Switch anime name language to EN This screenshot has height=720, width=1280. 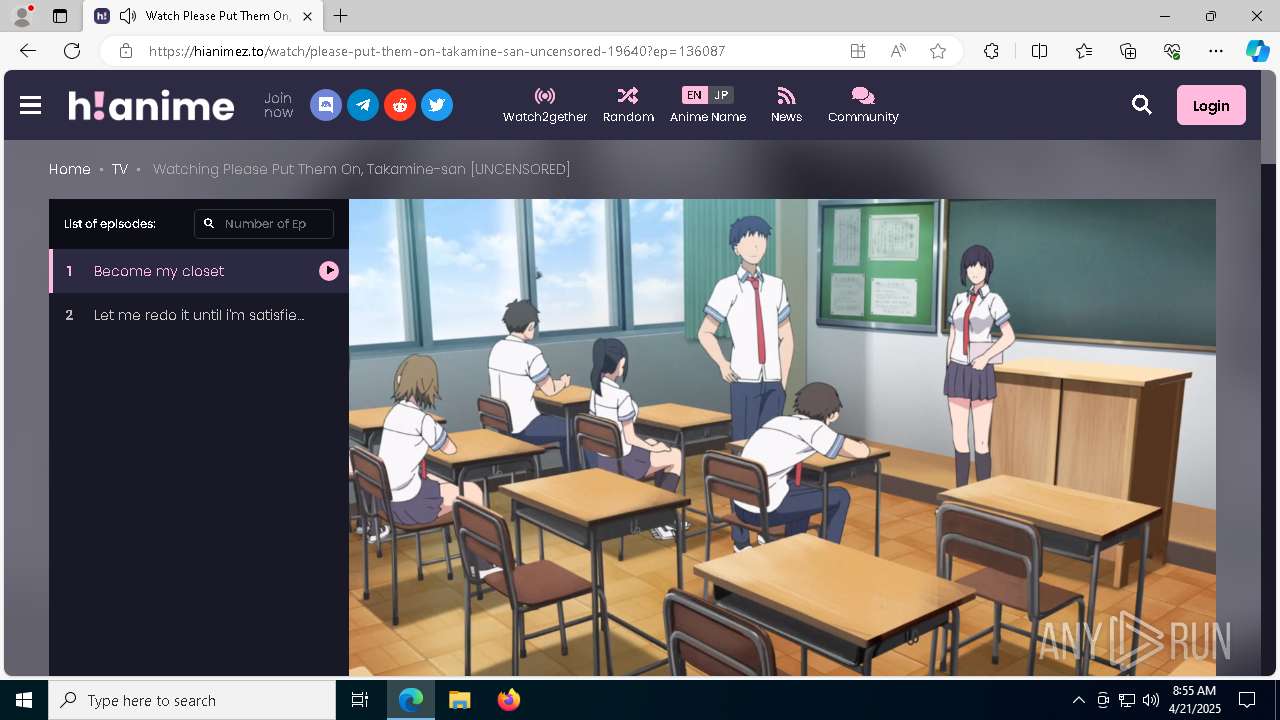click(x=694, y=95)
